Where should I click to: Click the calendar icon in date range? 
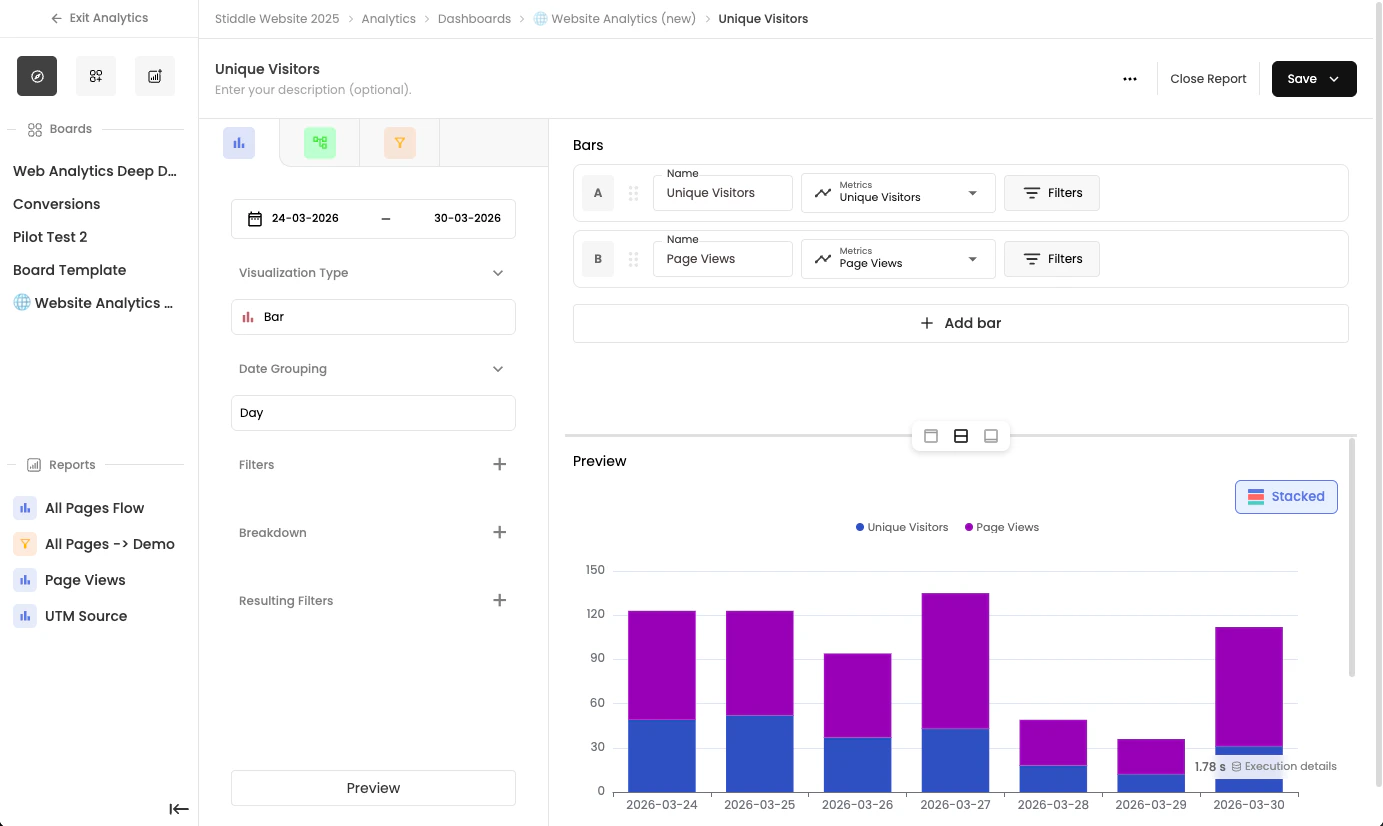255,218
